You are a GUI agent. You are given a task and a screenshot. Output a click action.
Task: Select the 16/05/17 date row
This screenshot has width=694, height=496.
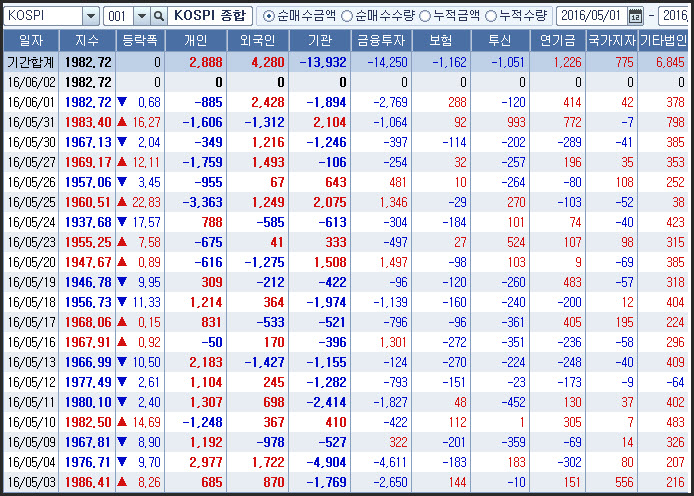coord(346,322)
